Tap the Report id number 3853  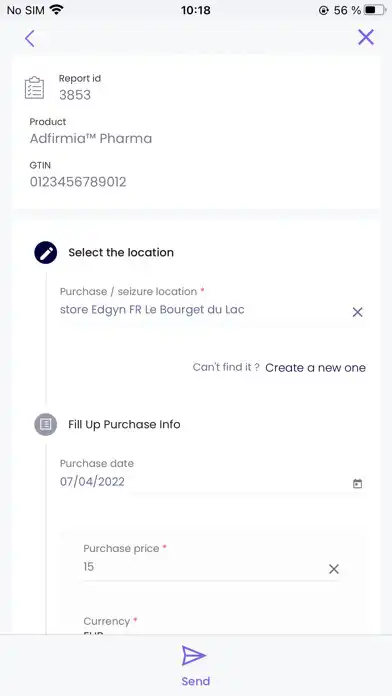[x=75, y=95]
